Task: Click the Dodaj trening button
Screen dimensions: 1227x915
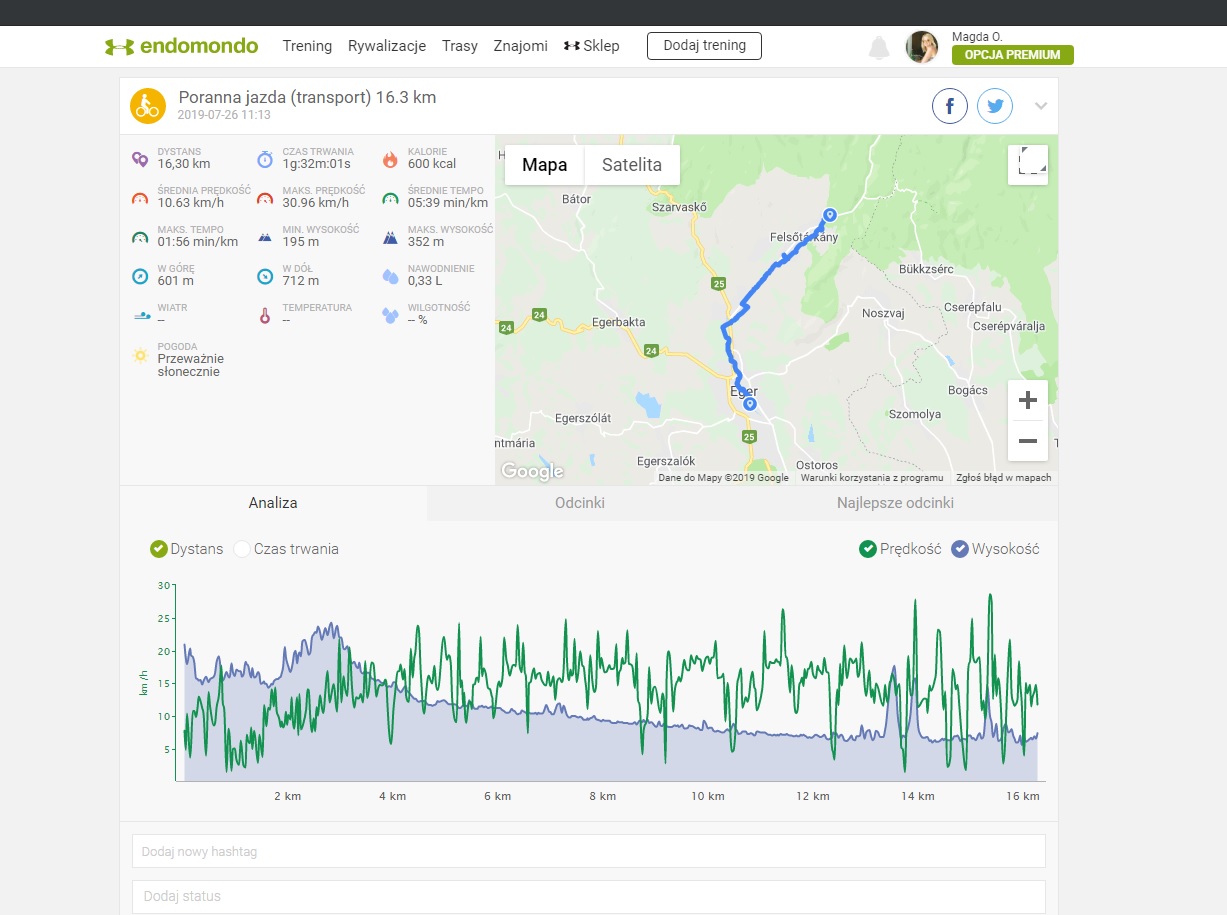Action: tap(704, 46)
